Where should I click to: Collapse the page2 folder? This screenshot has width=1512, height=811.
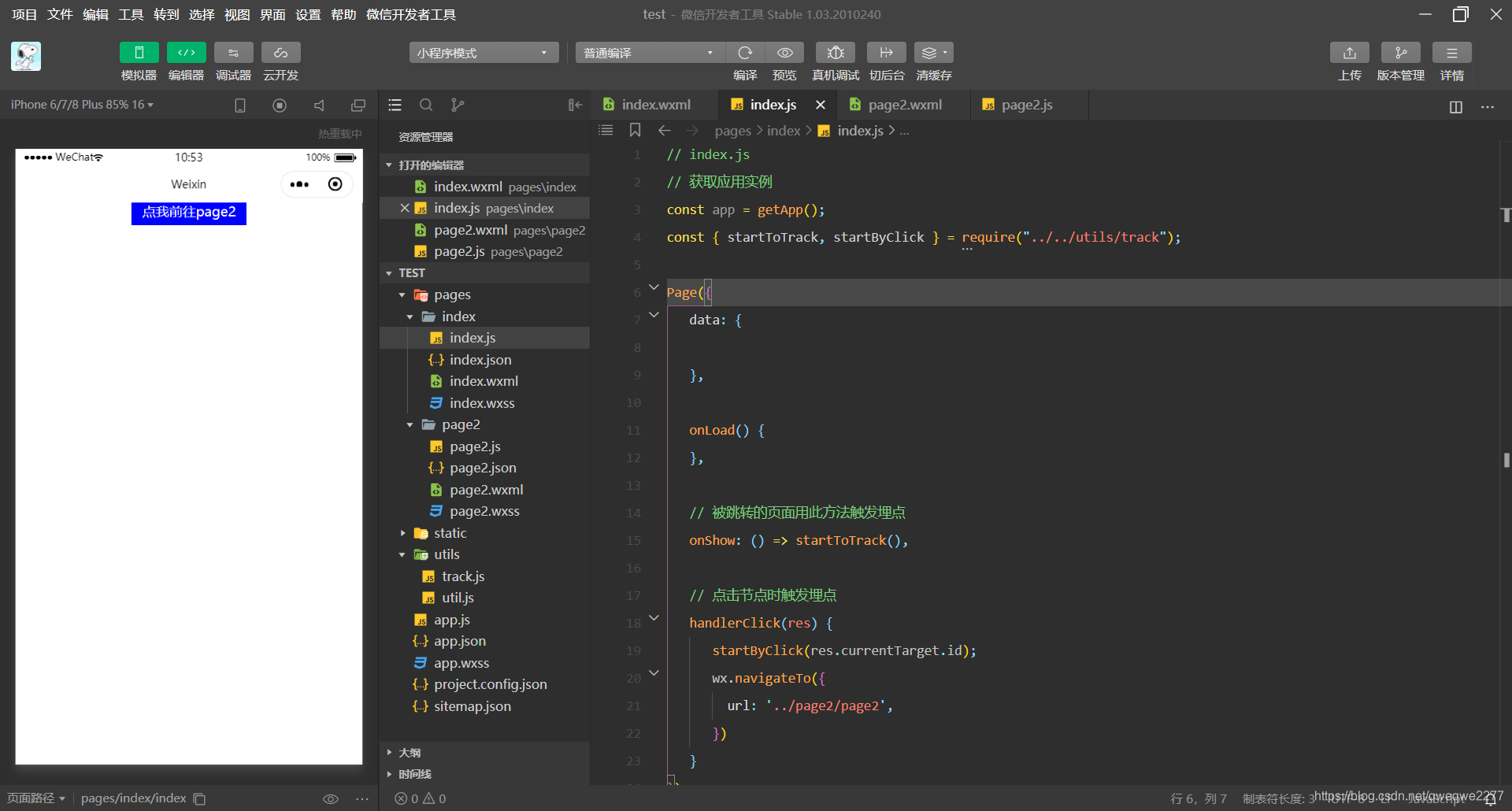click(x=484, y=424)
